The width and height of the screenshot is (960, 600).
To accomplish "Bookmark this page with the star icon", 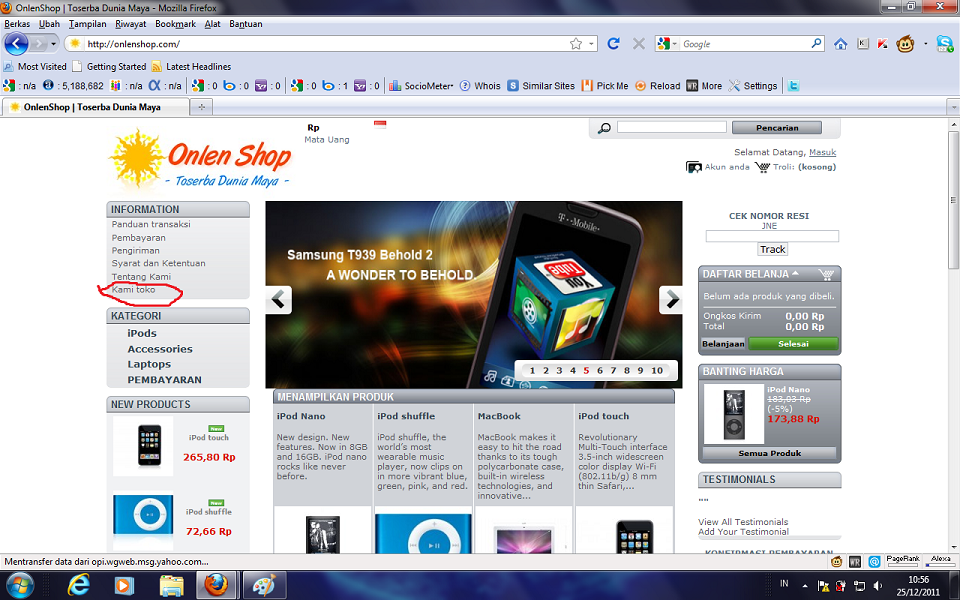I will point(576,43).
